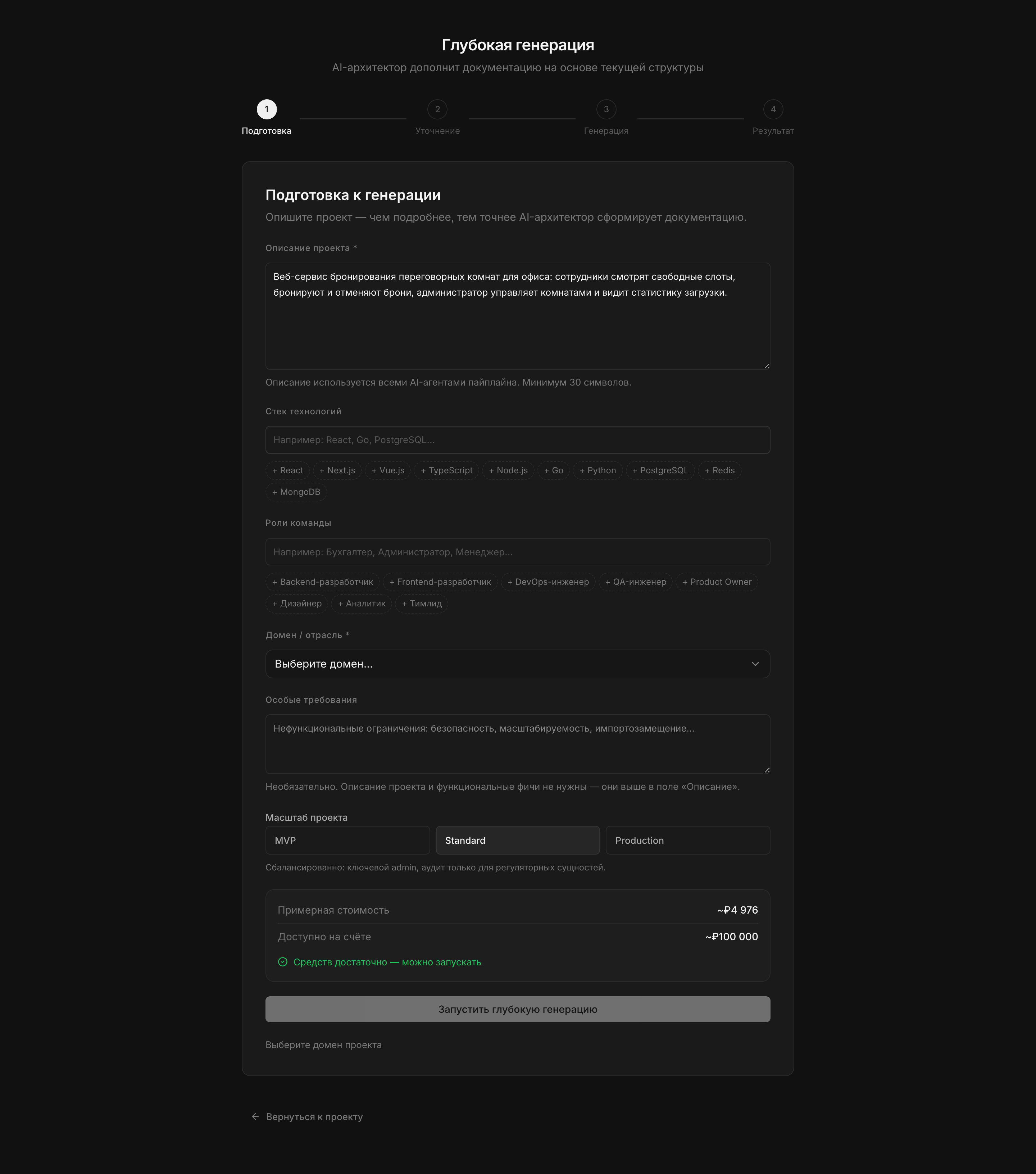Focus the Описание проекта text area
Image resolution: width=1036 pixels, height=1174 pixels.
pos(517,316)
